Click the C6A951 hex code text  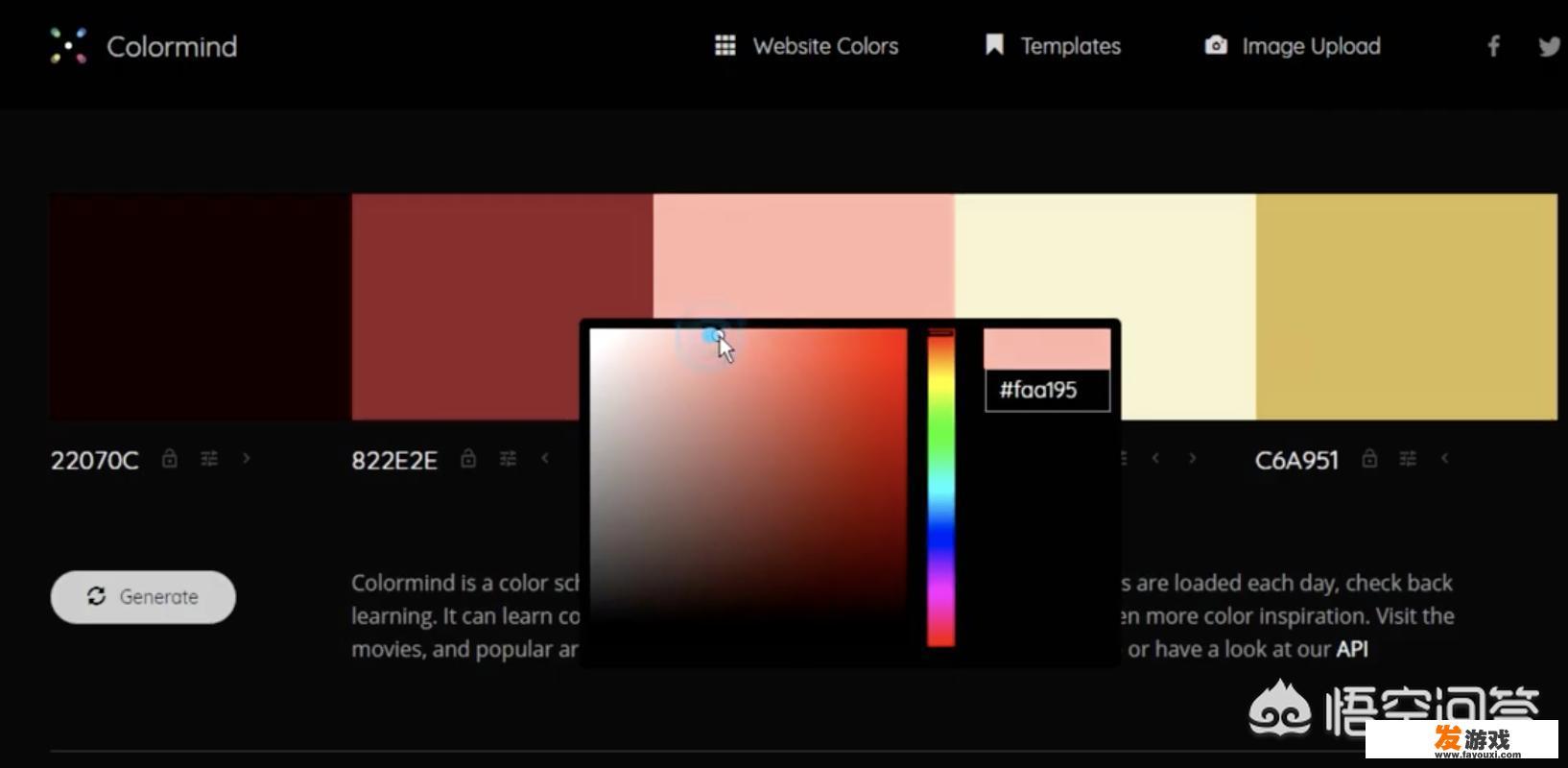(1296, 461)
